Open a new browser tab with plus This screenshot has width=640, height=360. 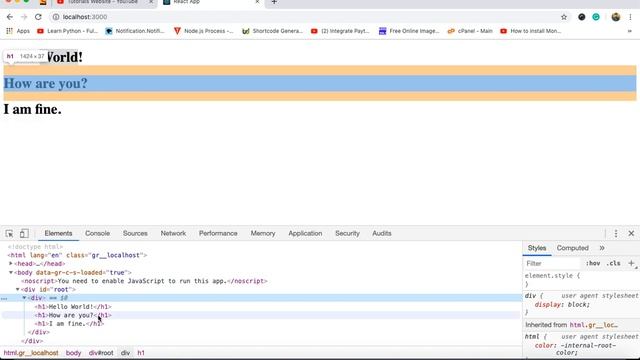click(274, 2)
